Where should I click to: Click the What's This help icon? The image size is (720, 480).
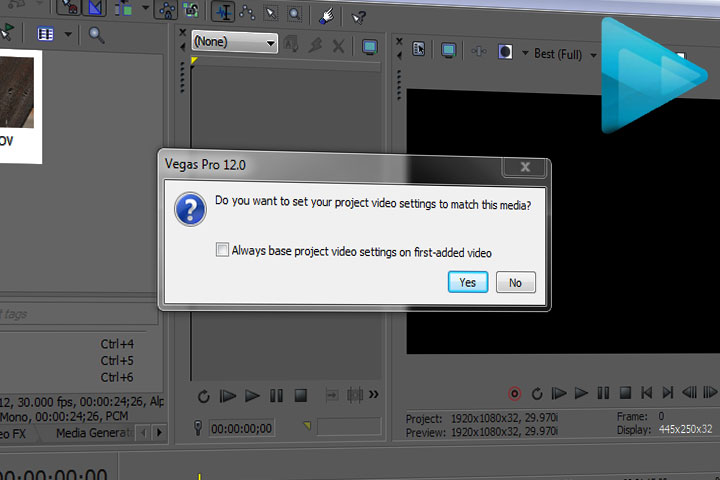click(x=358, y=18)
